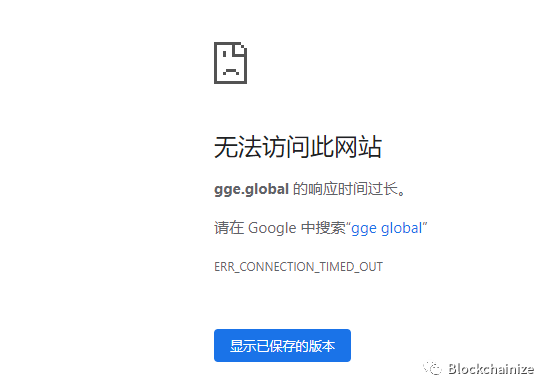Click the sad page error icon
The image size is (551, 391).
pos(231,63)
